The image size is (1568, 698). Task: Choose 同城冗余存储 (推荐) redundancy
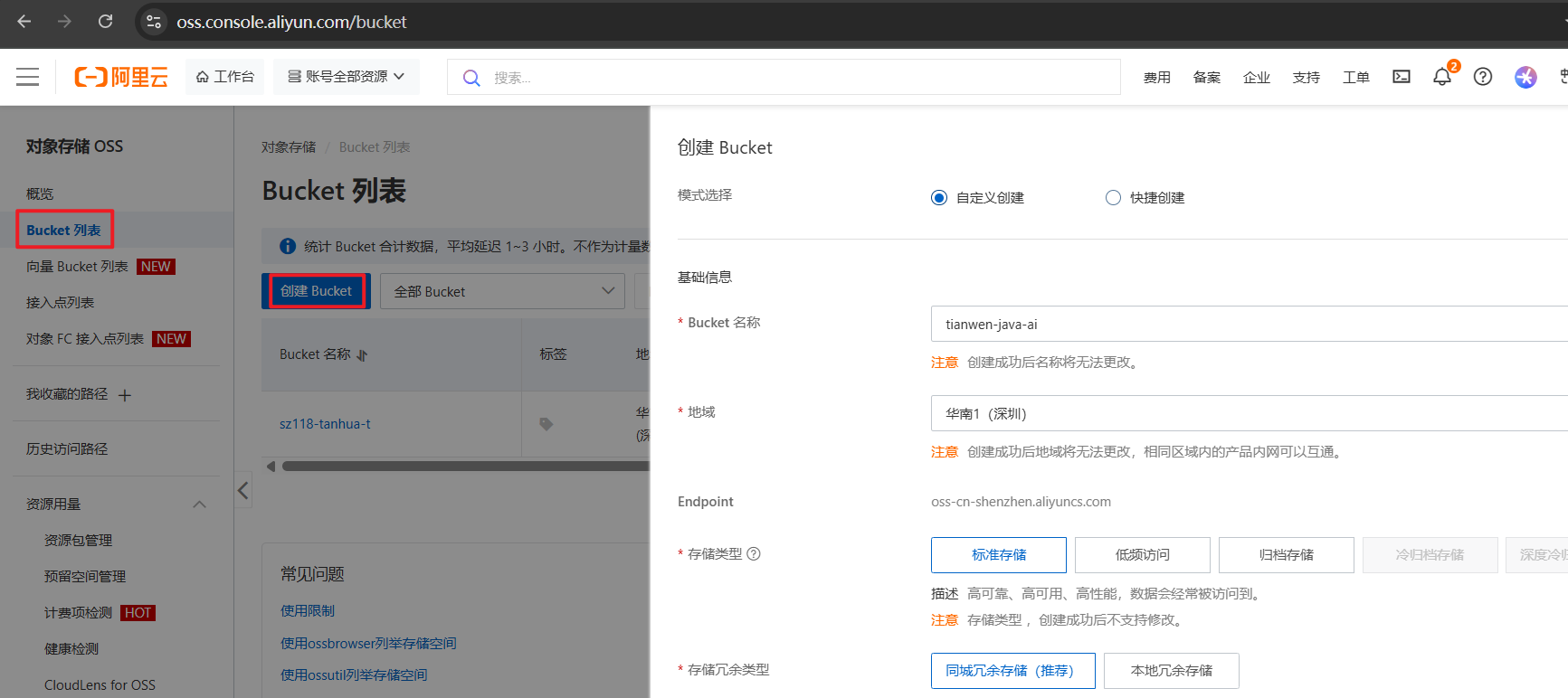(x=1013, y=671)
